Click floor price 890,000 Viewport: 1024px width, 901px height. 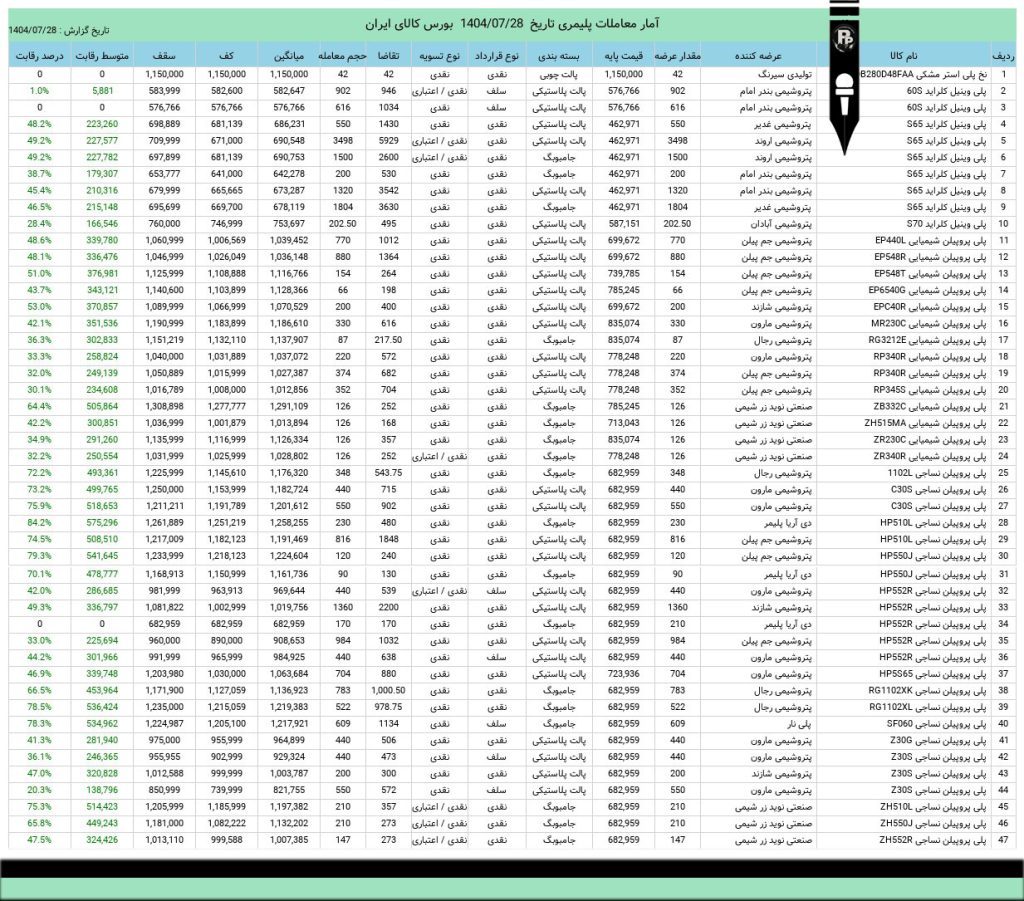tap(227, 640)
